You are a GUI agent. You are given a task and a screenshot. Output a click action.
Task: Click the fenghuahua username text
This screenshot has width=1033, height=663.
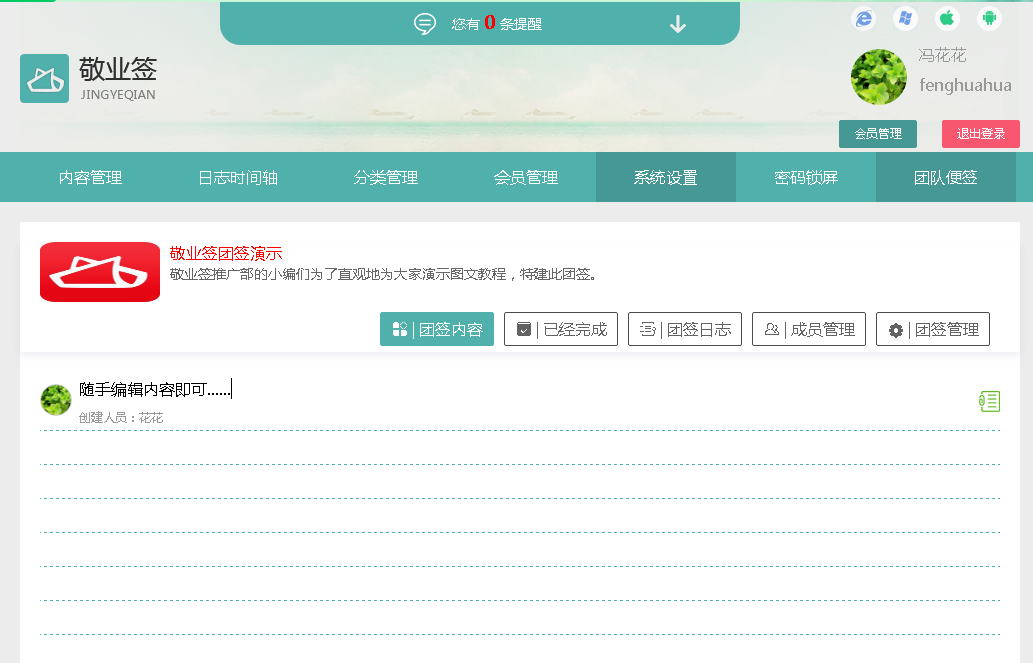click(x=965, y=85)
